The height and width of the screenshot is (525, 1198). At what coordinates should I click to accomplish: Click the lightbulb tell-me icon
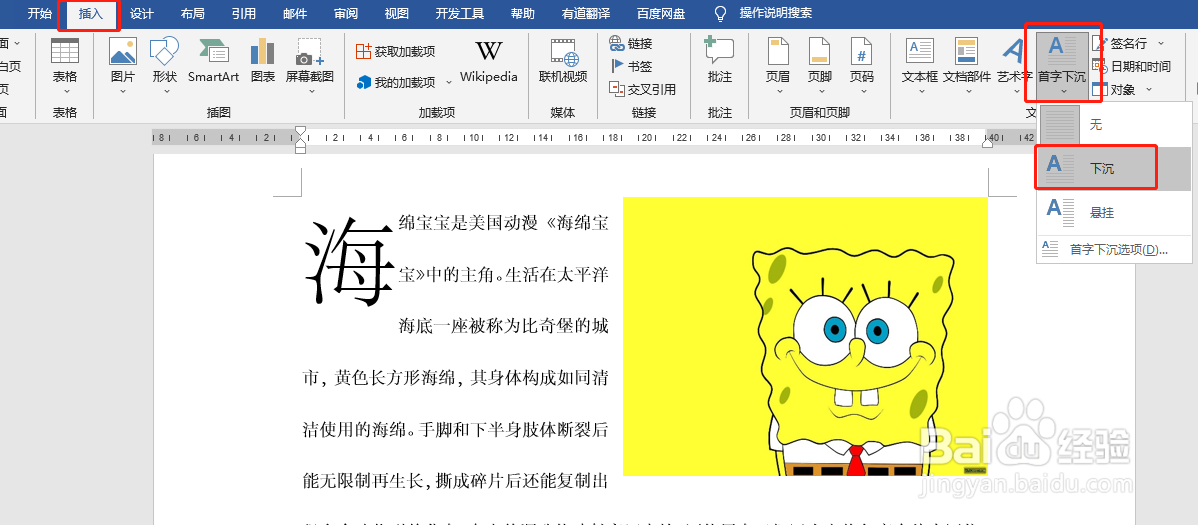[x=720, y=14]
